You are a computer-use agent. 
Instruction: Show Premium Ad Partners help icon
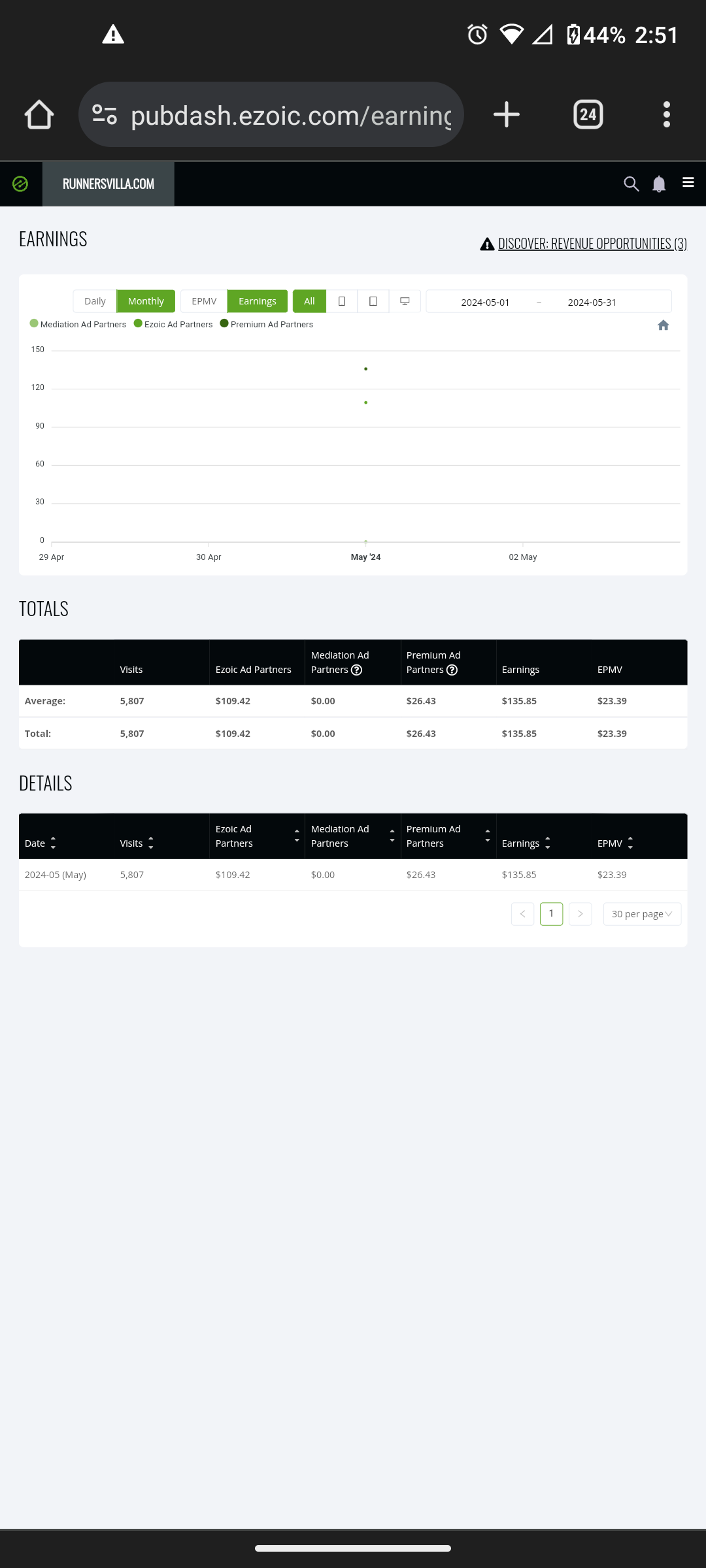(452, 670)
